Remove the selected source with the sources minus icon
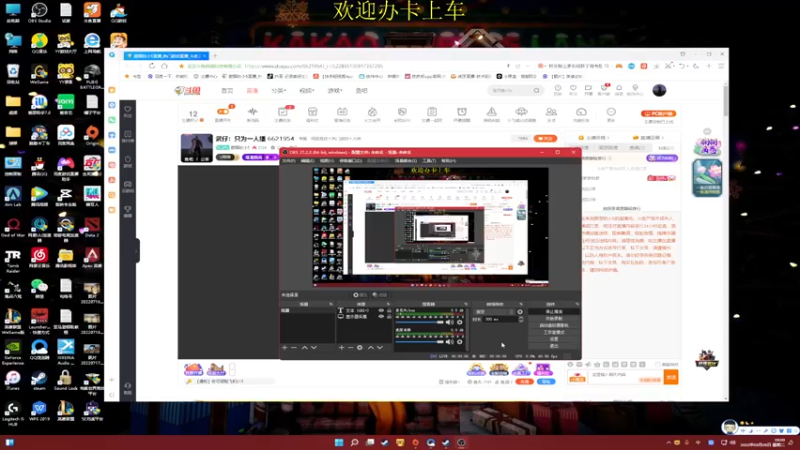Screen dimensions: 800x450 [x=351, y=347]
